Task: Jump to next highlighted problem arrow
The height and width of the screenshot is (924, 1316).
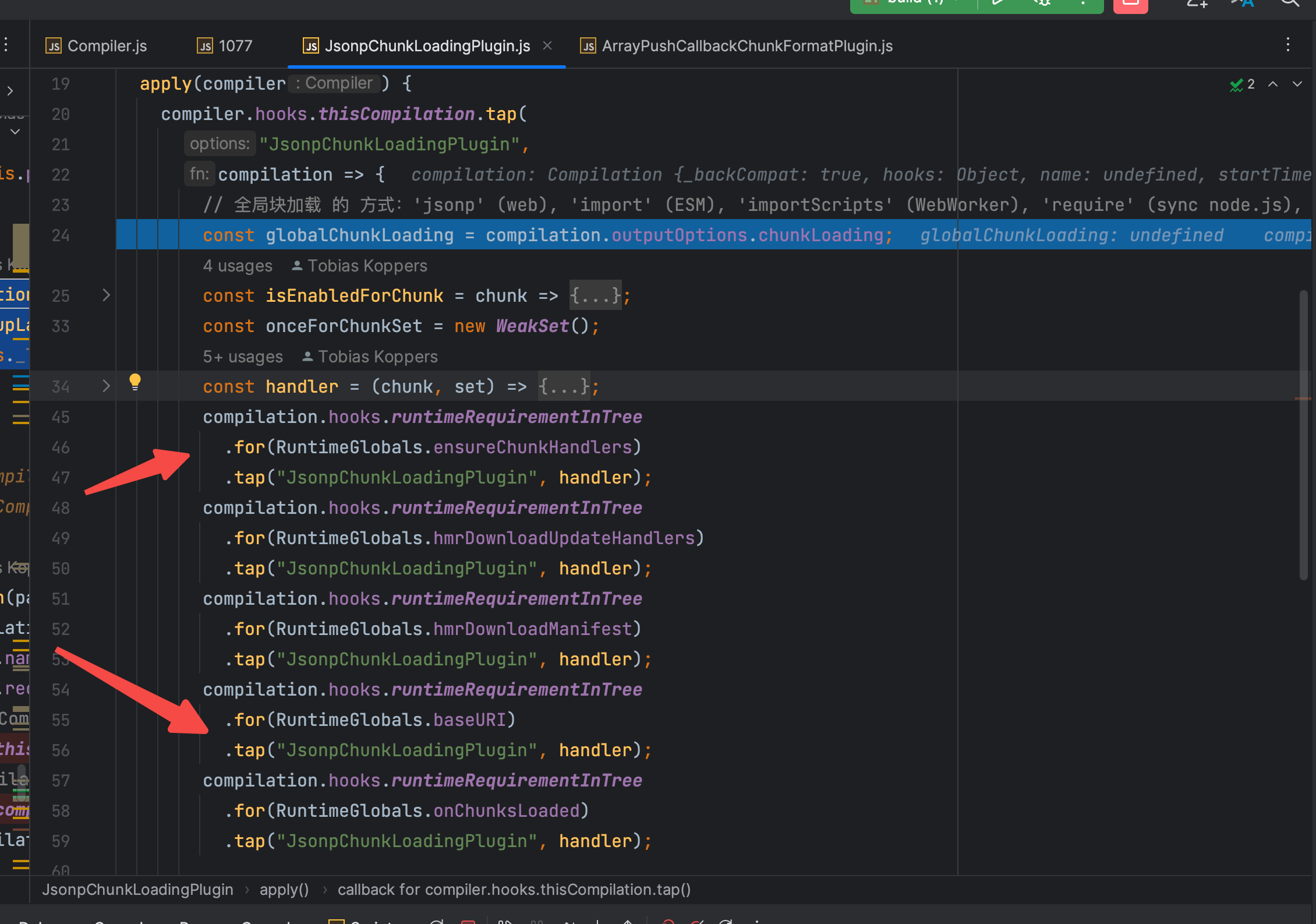Action: tap(1297, 84)
